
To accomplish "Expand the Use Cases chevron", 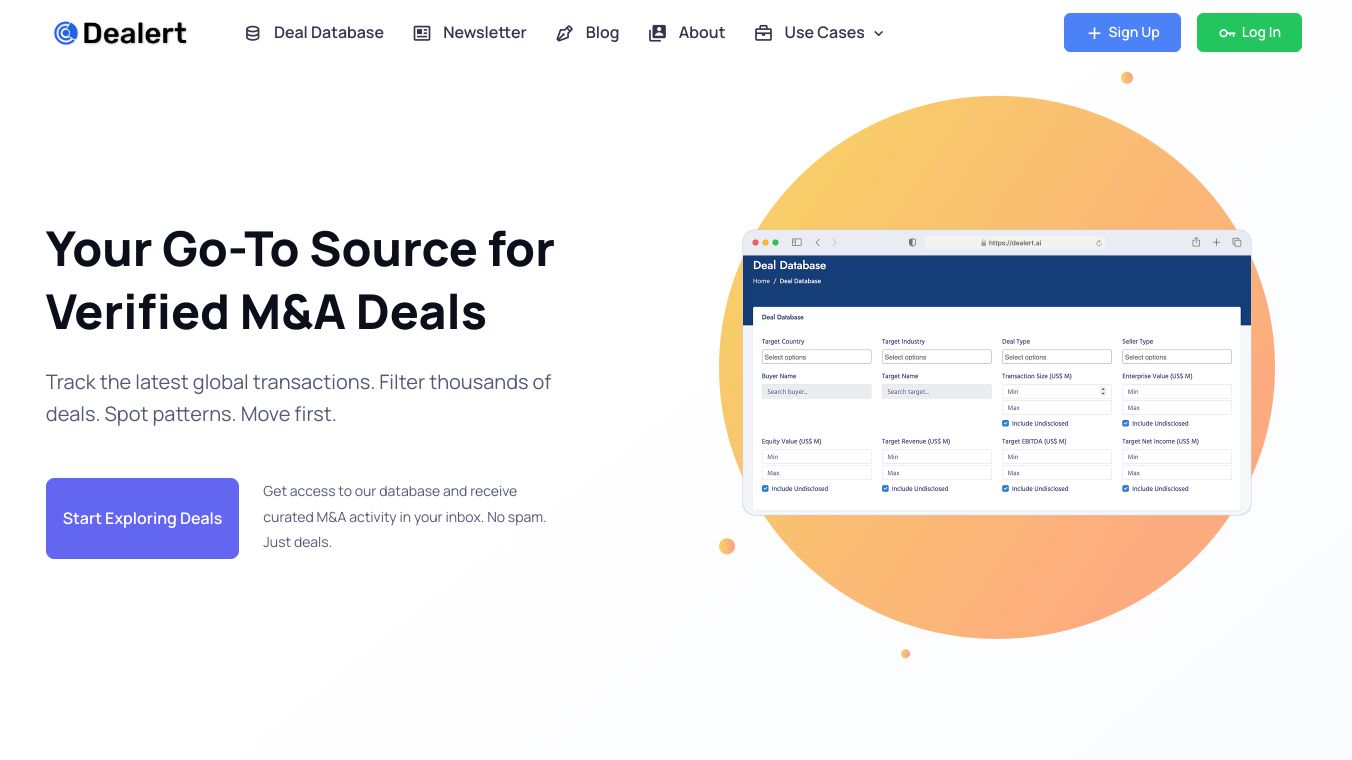I will pos(879,33).
